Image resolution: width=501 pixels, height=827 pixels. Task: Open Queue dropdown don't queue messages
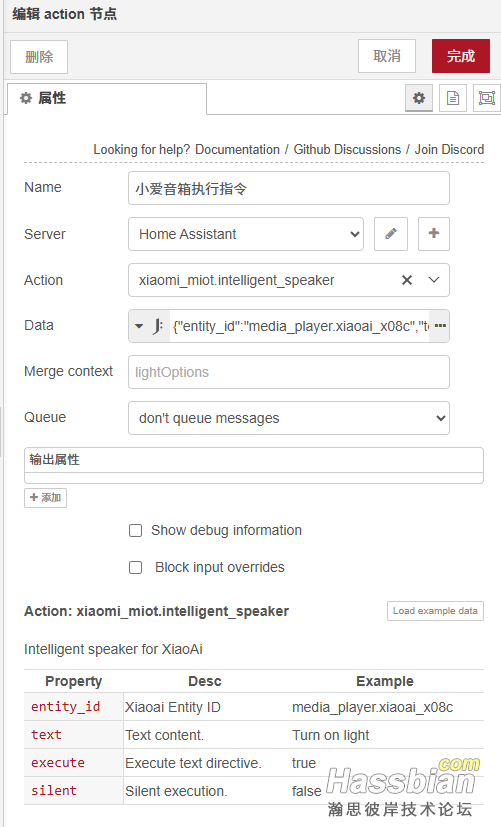click(289, 418)
